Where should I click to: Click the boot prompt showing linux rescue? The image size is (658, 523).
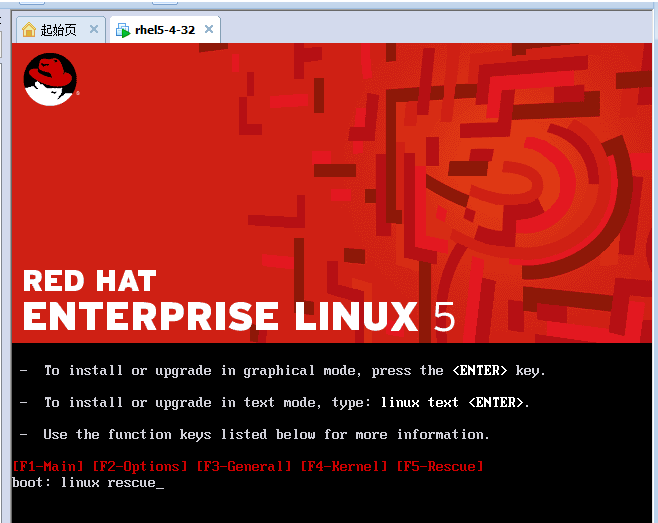click(88, 483)
